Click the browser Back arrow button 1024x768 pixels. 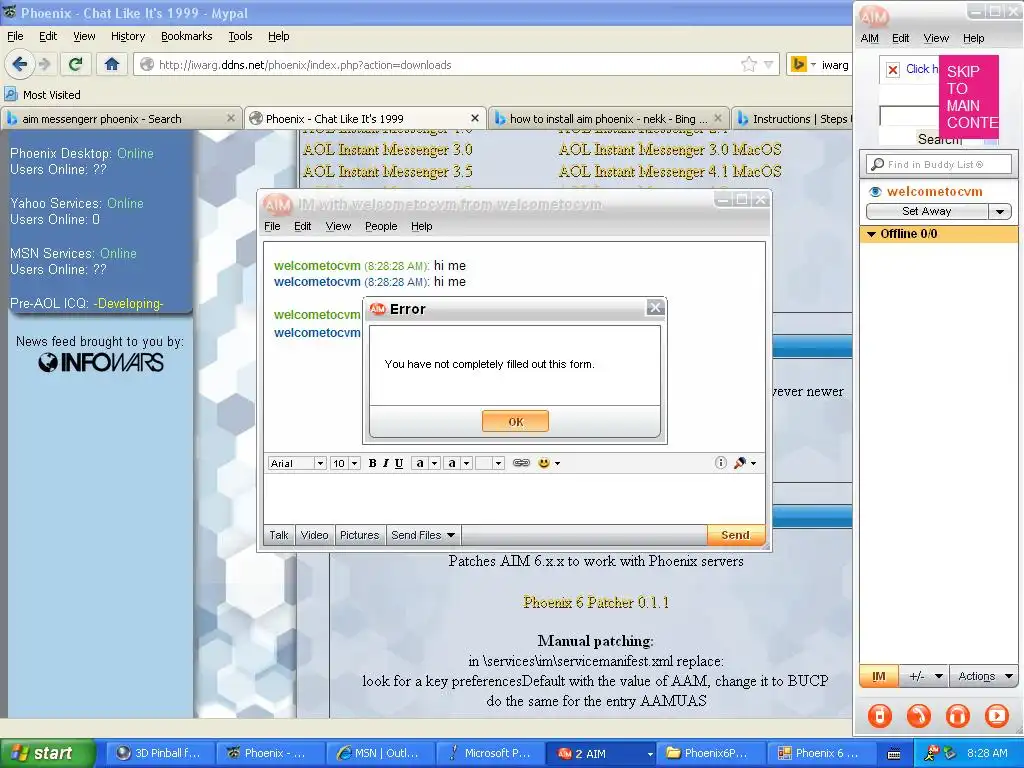coord(20,64)
